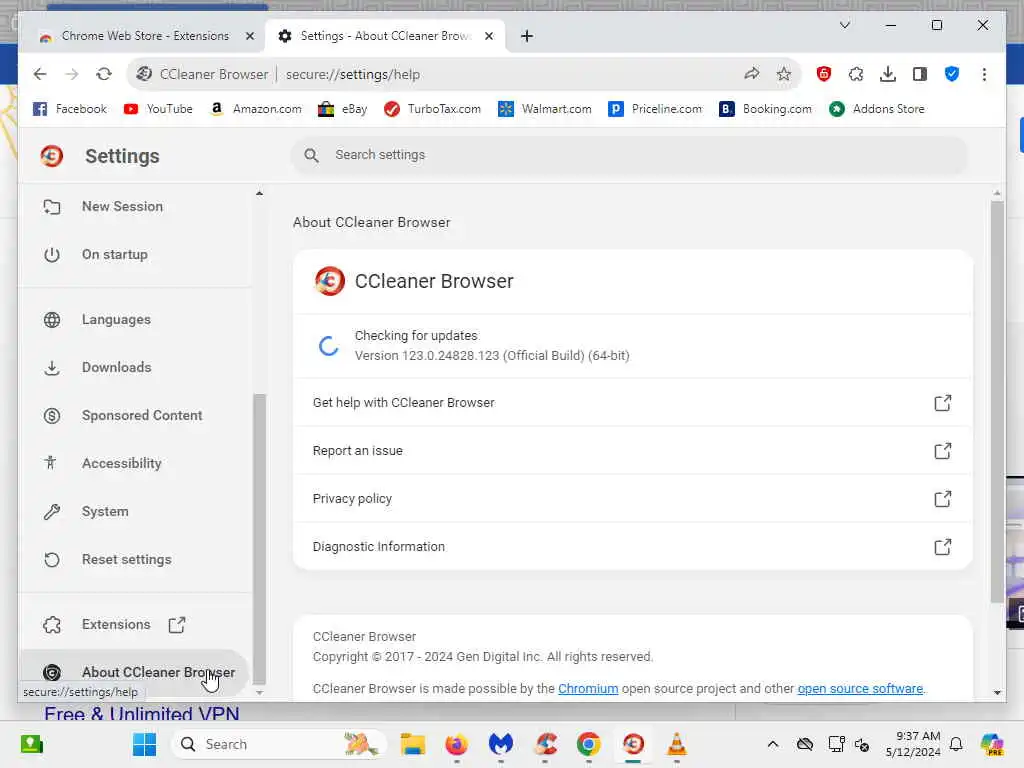Screen dimensions: 1024x768
Task: Open the TurboTax.com bookmark
Action: pos(432,109)
